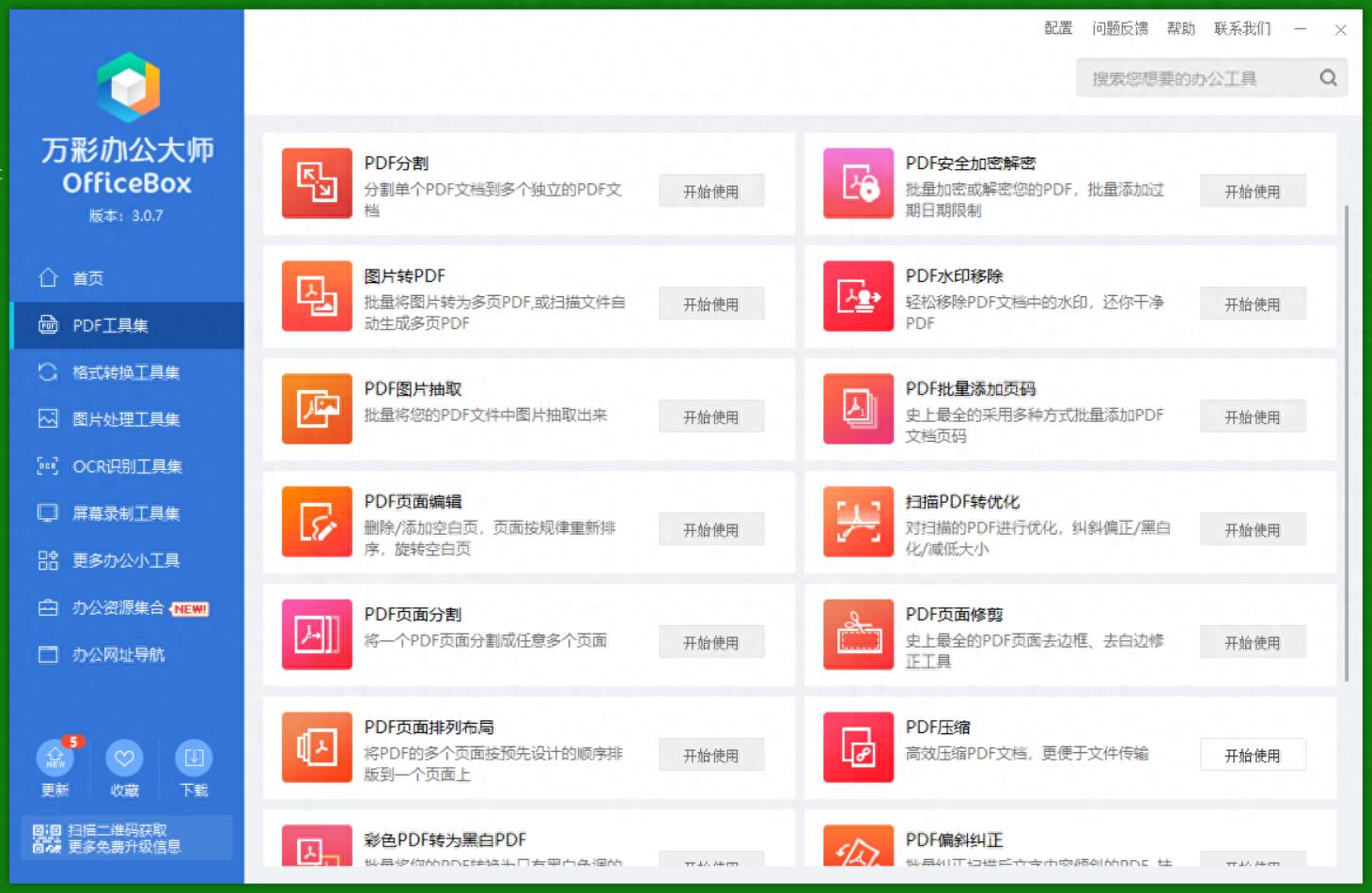Image resolution: width=1372 pixels, height=893 pixels.
Task: Click 开始使用 for PDF批量添加页码
Action: pos(1253,416)
